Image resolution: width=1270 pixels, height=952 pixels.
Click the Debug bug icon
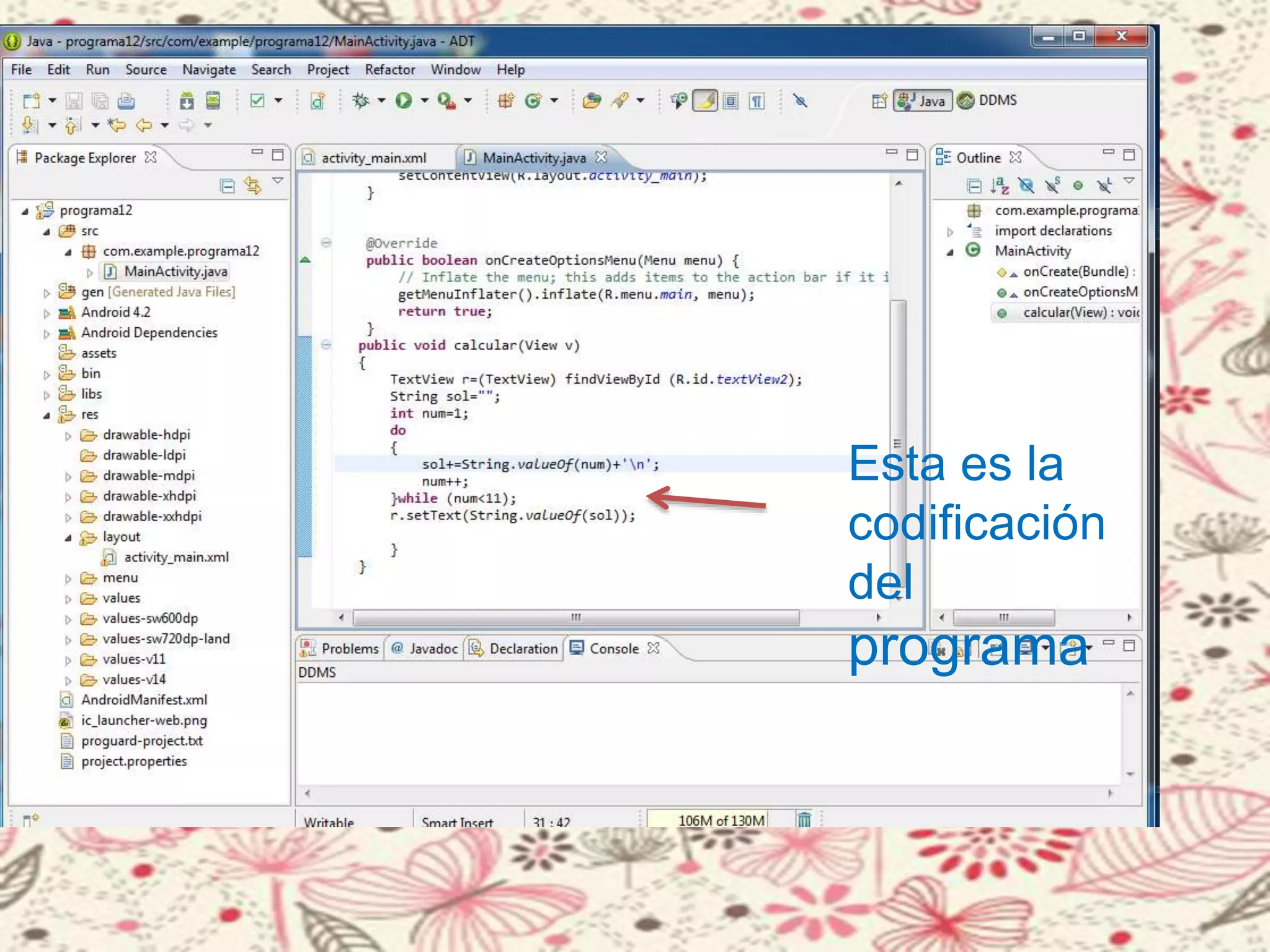tap(361, 100)
